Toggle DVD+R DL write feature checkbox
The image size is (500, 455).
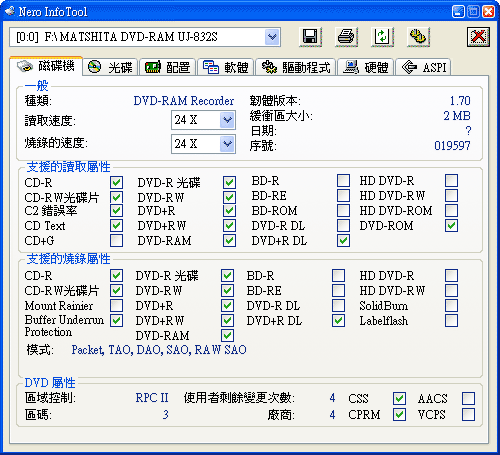pyautogui.click(x=338, y=320)
